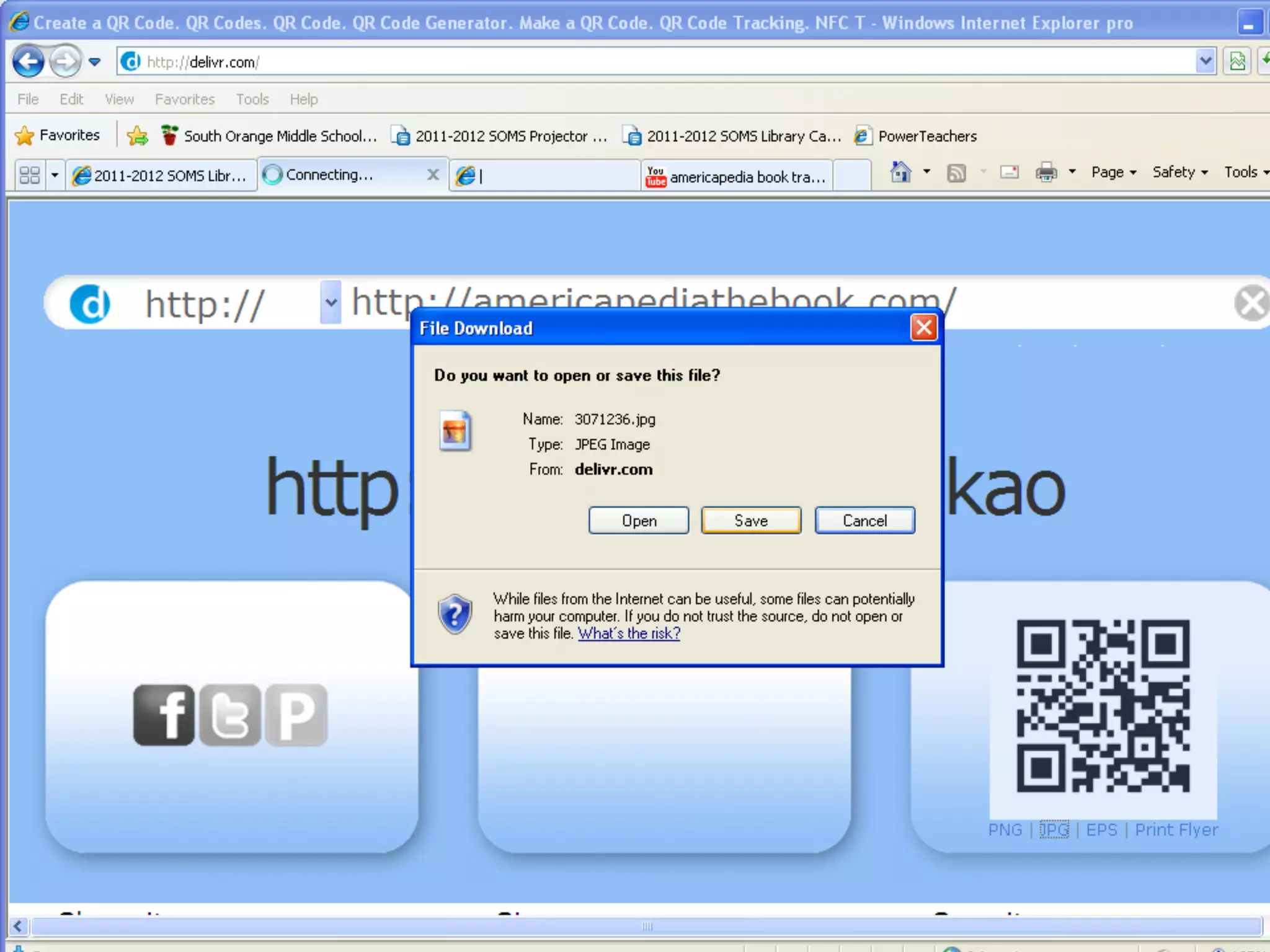The width and height of the screenshot is (1270, 952).
Task: Click the Home icon in command bar
Action: (900, 172)
